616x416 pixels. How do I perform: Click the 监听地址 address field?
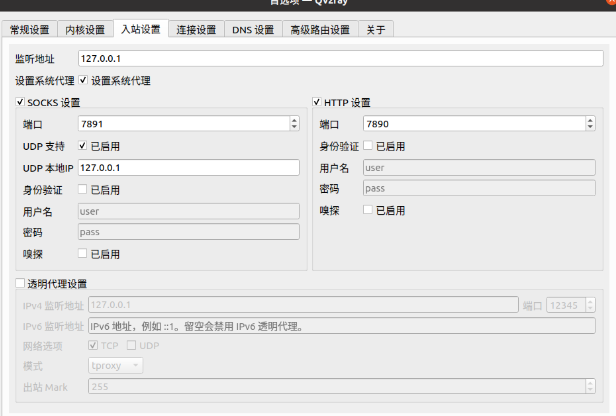pyautogui.click(x=340, y=59)
